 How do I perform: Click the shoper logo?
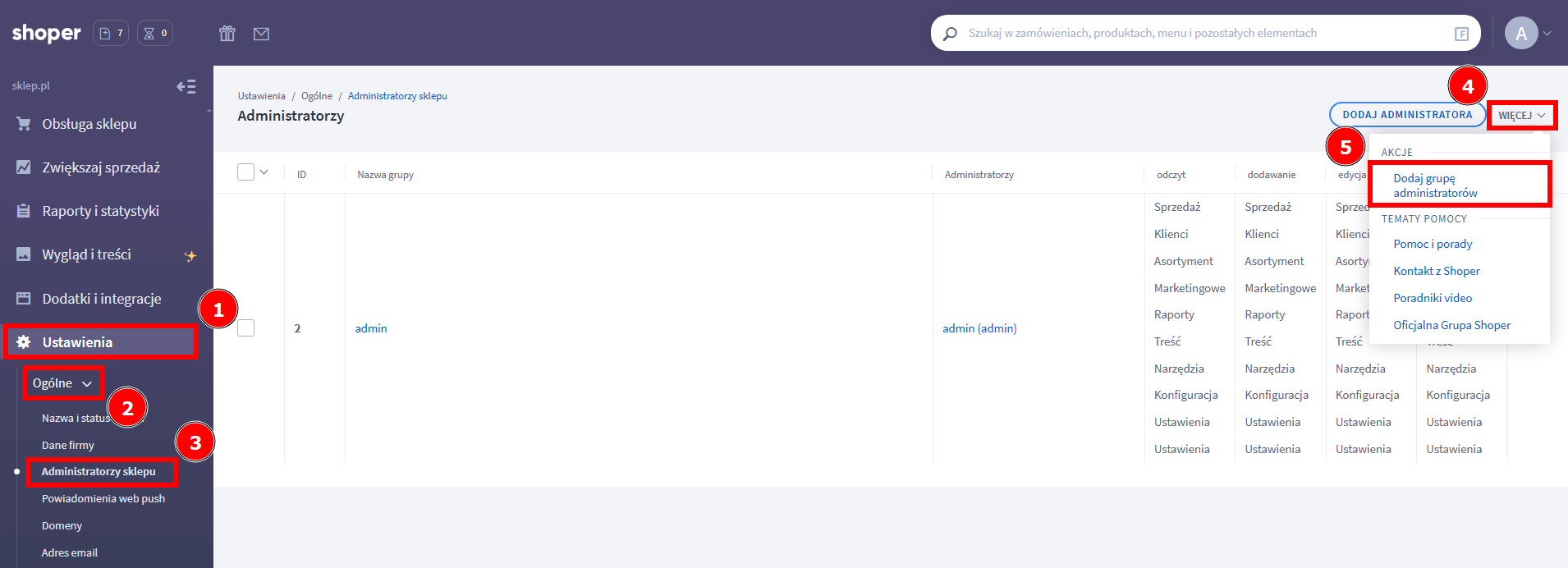click(x=47, y=33)
